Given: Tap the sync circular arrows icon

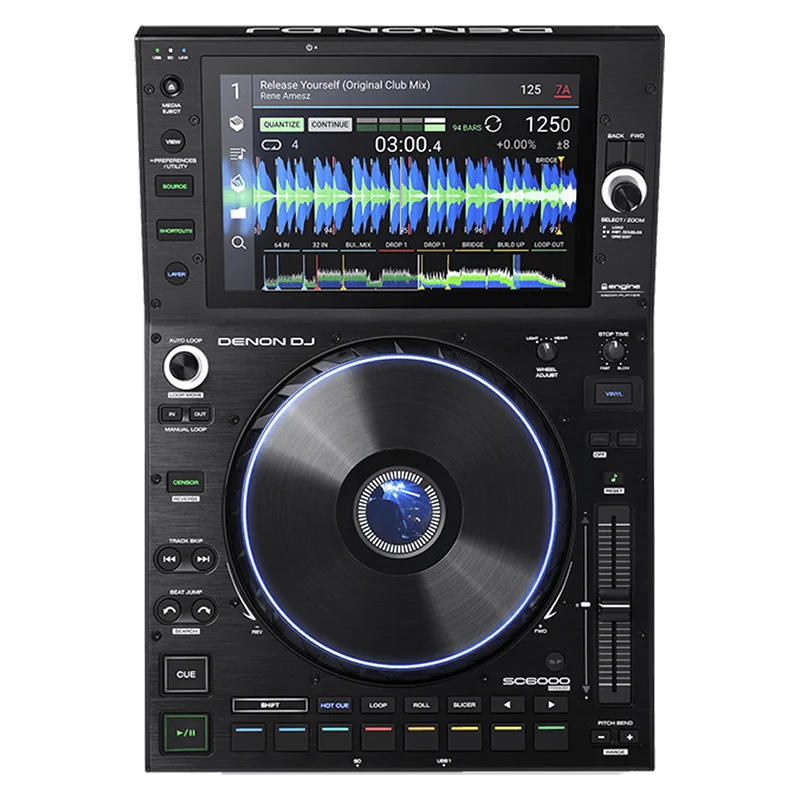Looking at the screenshot, I should 493,124.
